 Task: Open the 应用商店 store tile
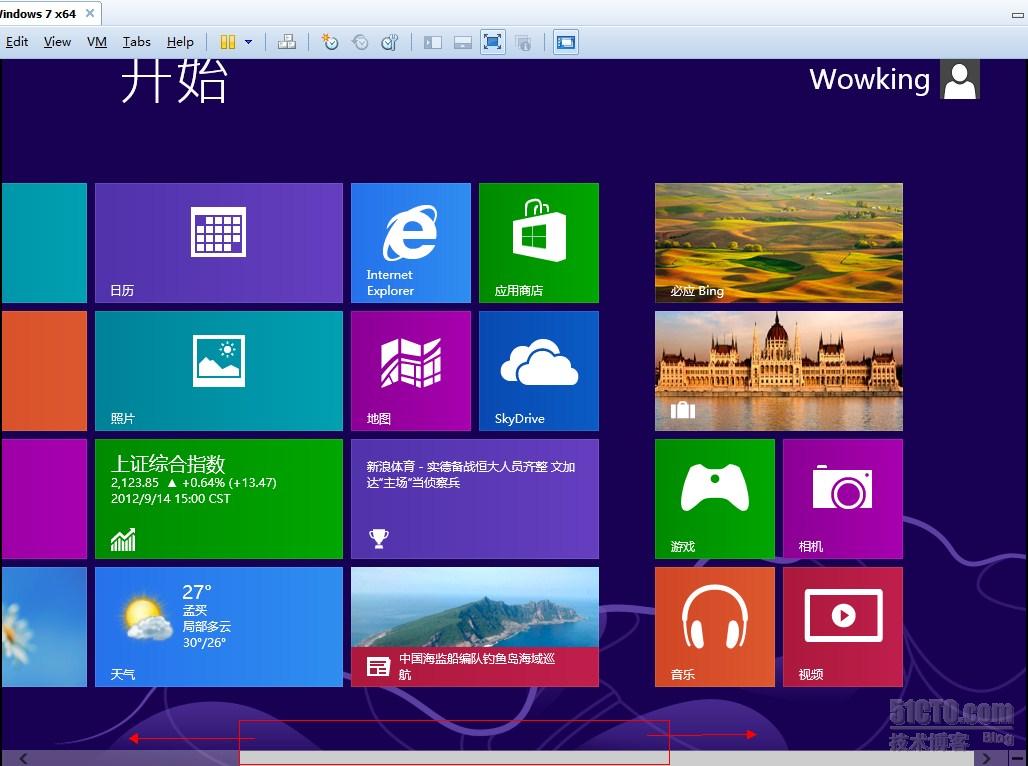[x=539, y=243]
